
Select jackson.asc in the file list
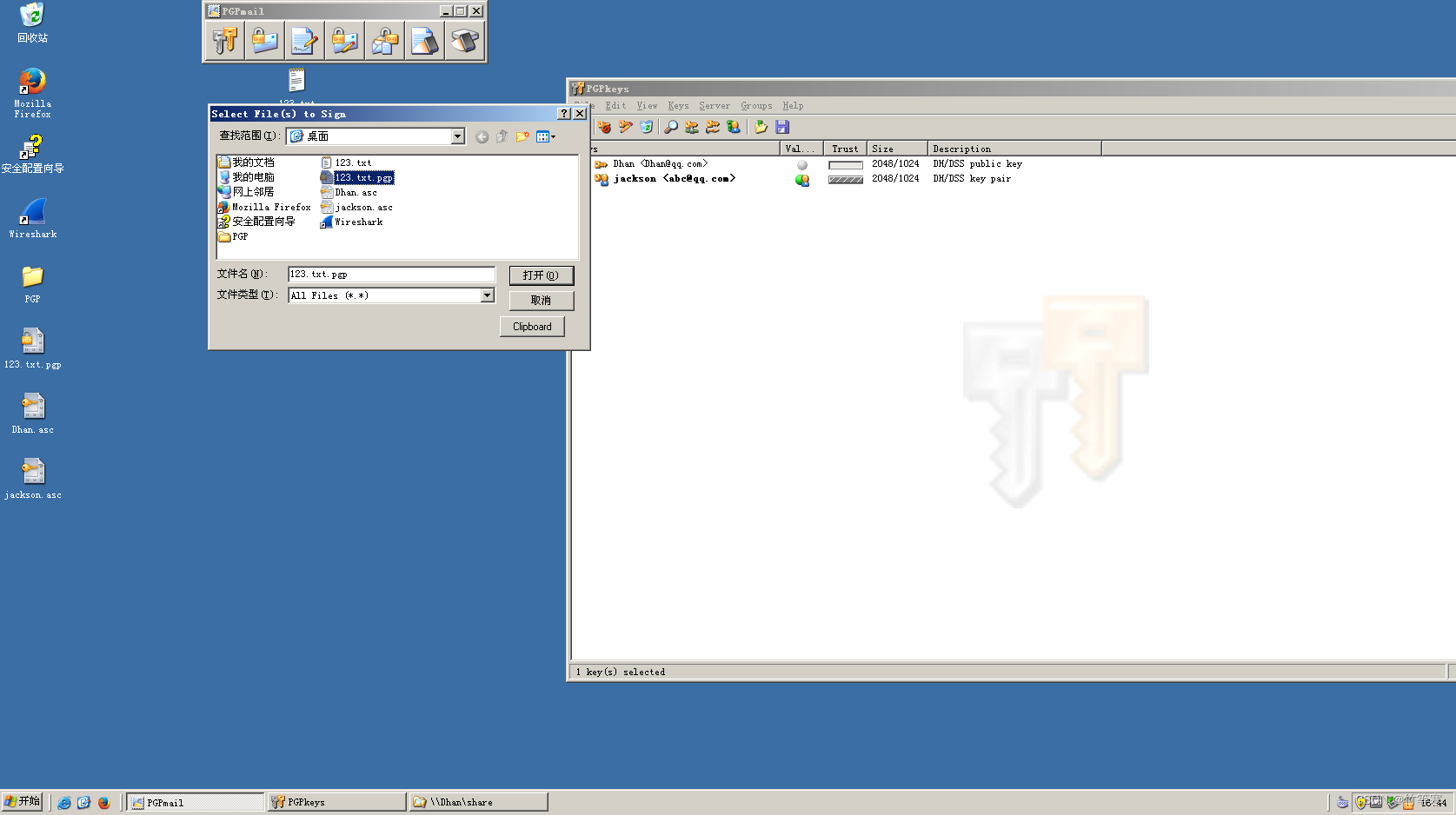356,207
